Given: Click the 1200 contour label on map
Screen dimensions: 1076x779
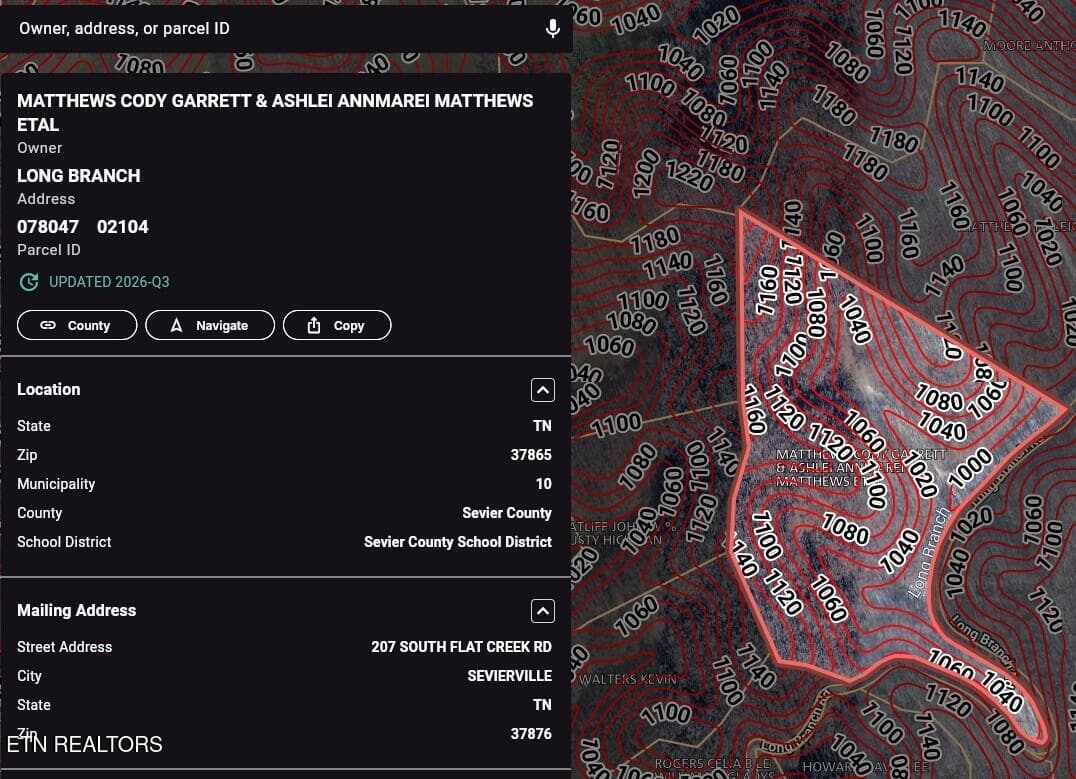Looking at the screenshot, I should (645, 172).
